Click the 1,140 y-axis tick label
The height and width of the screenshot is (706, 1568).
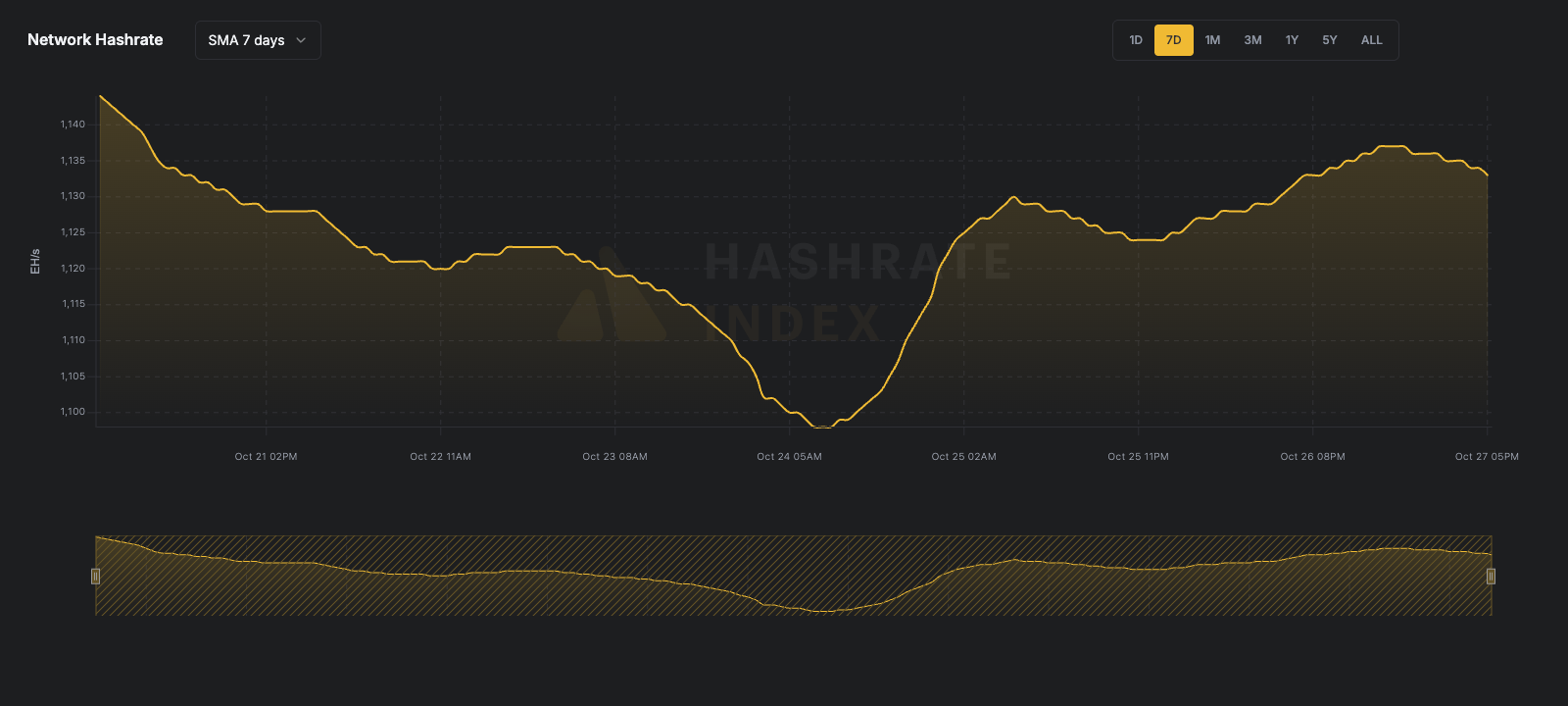point(73,125)
